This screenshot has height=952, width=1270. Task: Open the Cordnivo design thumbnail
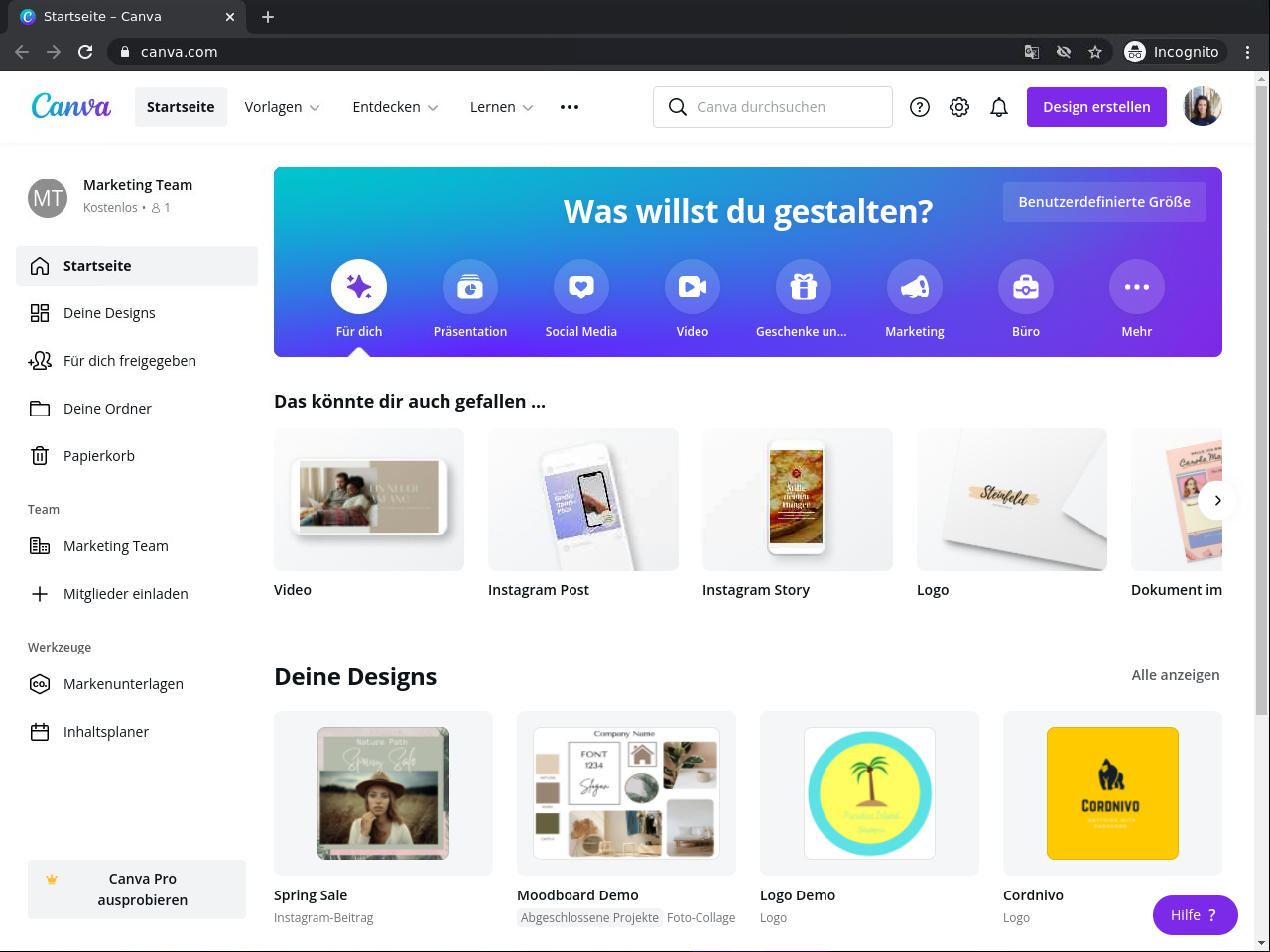point(1112,793)
